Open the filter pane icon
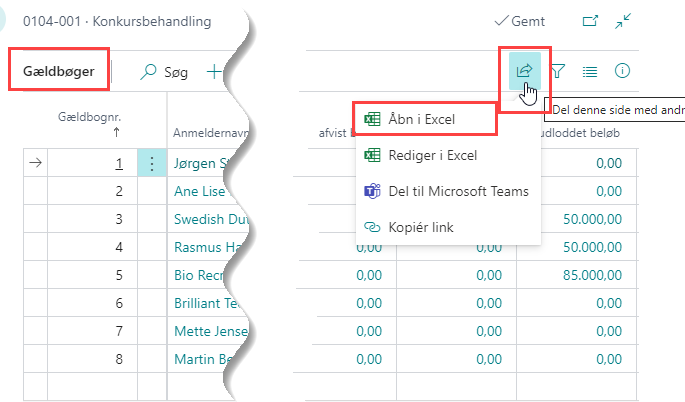The width and height of the screenshot is (685, 402). click(x=559, y=71)
